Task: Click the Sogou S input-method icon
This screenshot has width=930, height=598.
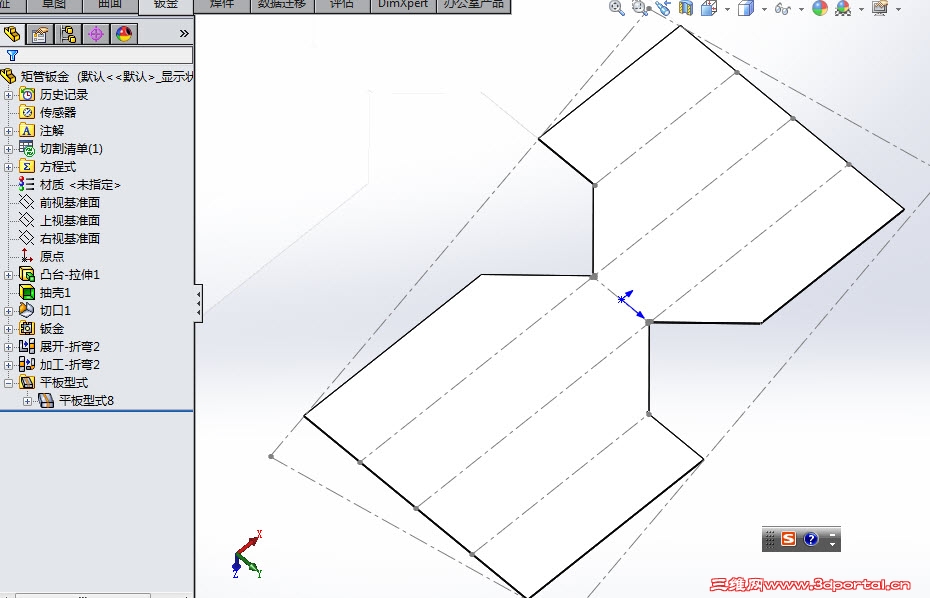Action: pyautogui.click(x=788, y=539)
